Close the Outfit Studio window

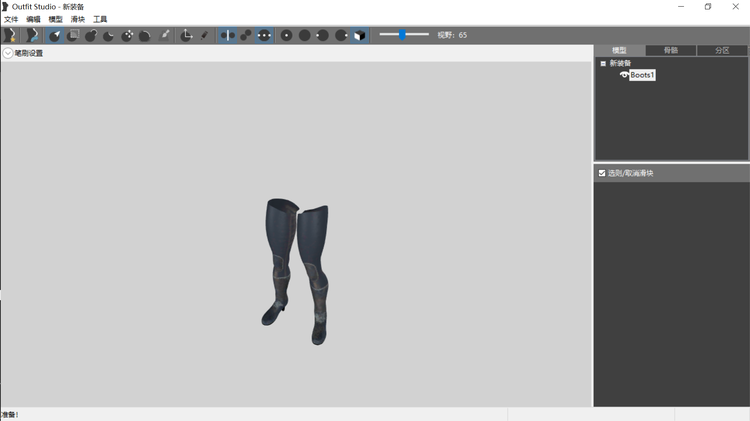[736, 7]
